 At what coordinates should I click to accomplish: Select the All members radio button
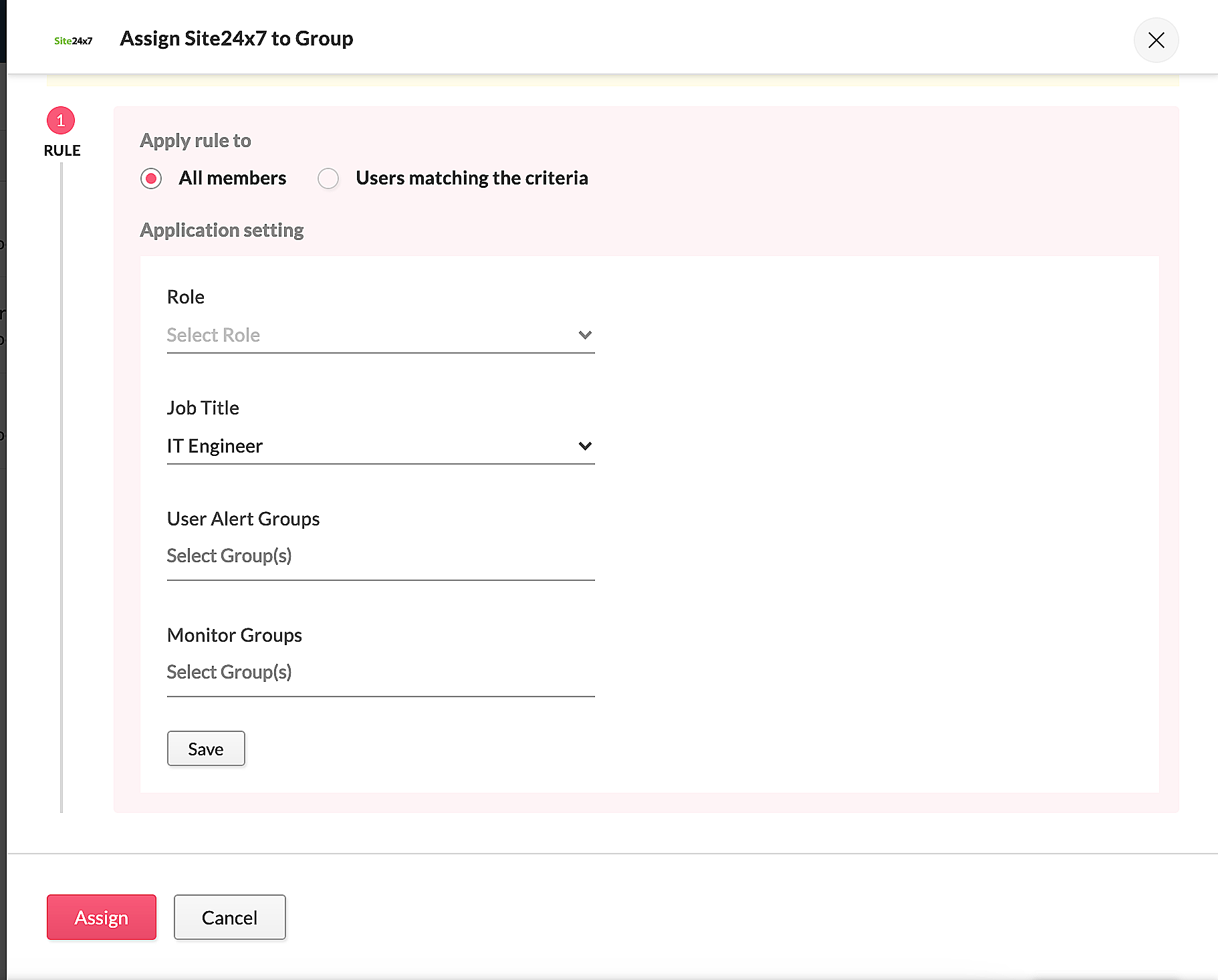pos(151,178)
